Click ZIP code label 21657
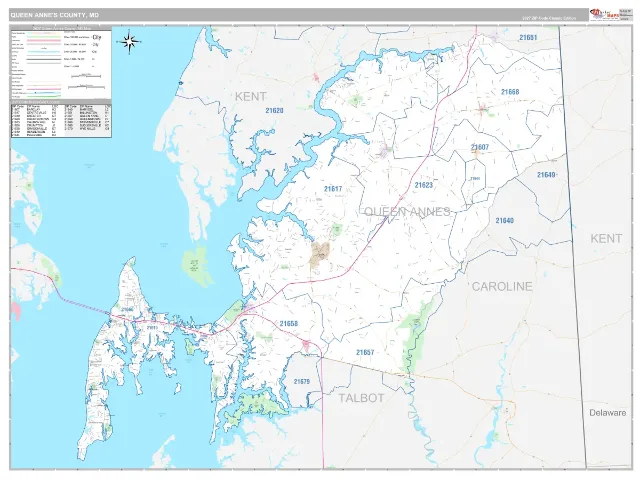Image resolution: width=640 pixels, height=480 pixels. [365, 352]
